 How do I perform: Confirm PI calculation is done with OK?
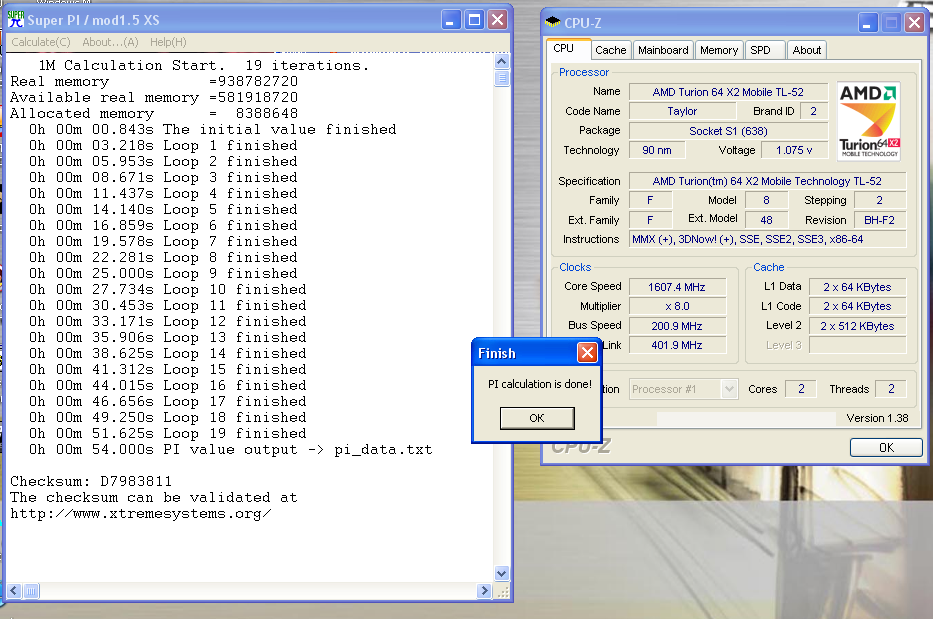[537, 418]
